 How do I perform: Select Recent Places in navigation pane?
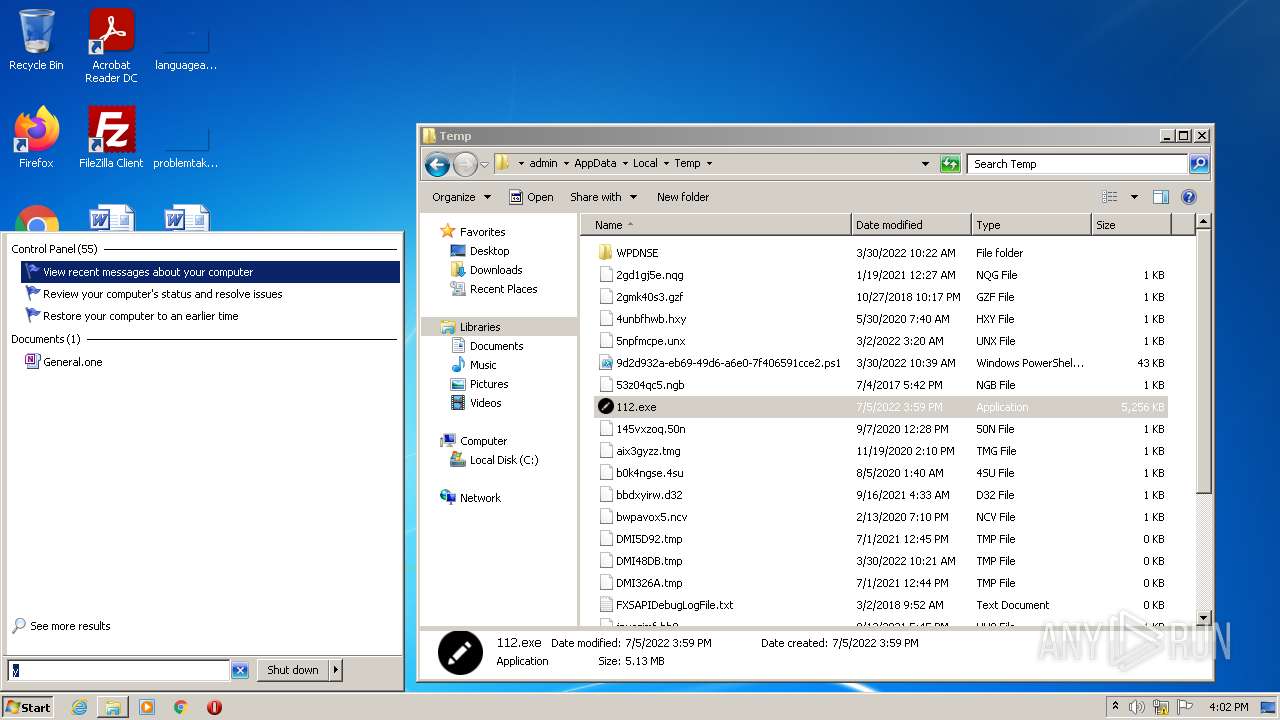[494, 289]
